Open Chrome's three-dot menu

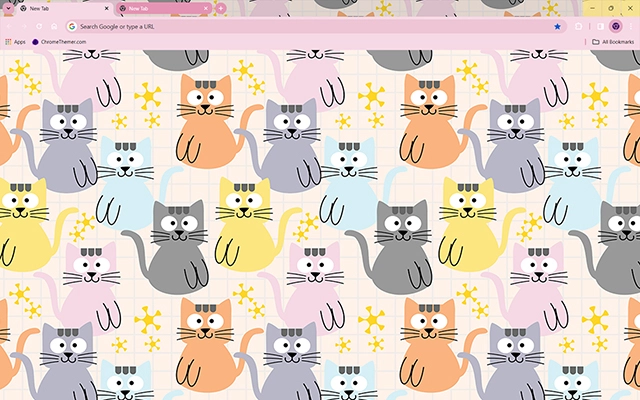click(631, 27)
